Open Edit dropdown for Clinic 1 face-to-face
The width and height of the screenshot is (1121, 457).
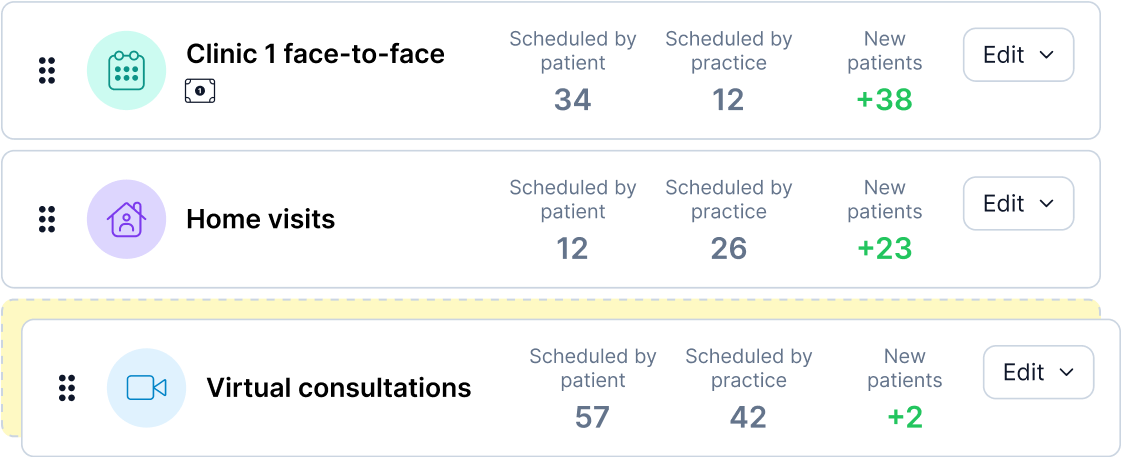tap(1019, 55)
